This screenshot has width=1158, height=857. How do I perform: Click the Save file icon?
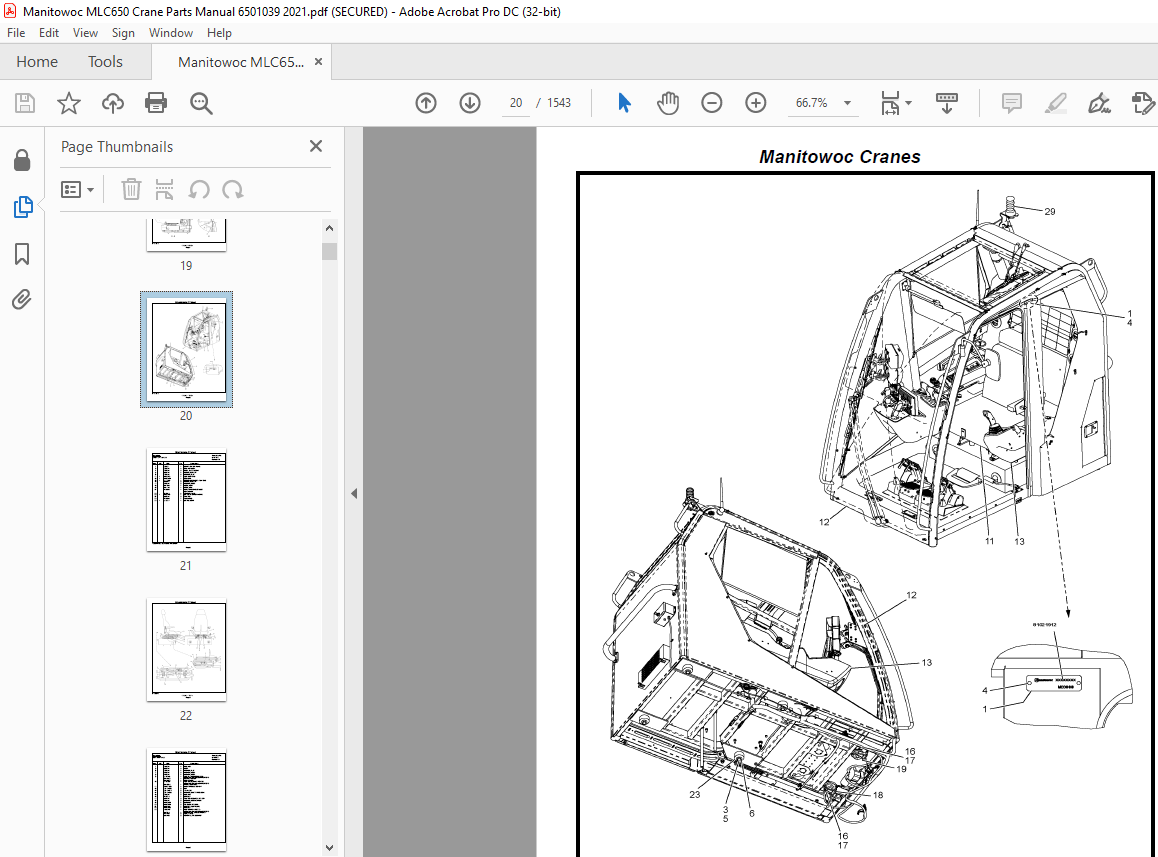coord(25,103)
